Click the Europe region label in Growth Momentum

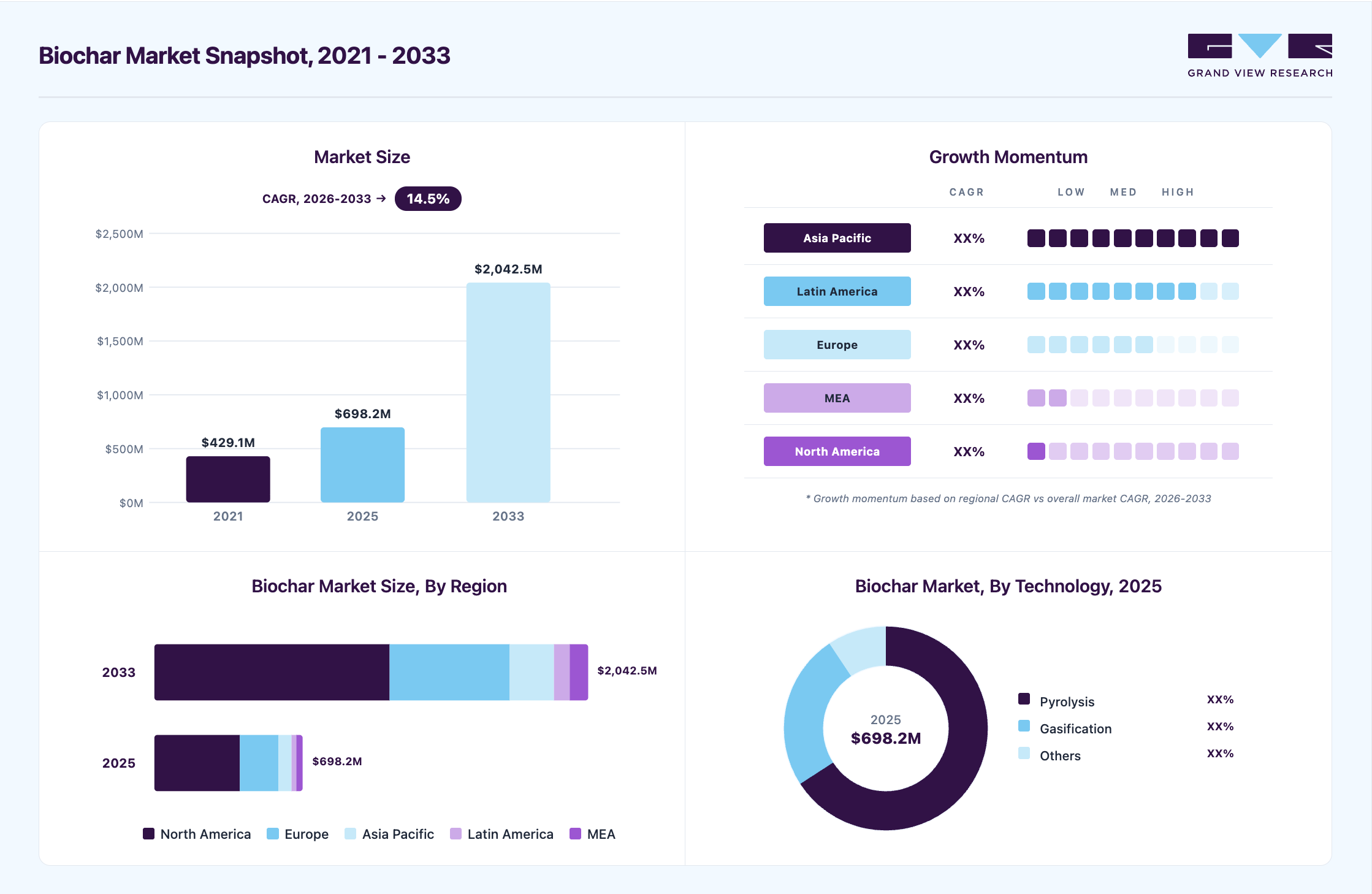coord(837,345)
